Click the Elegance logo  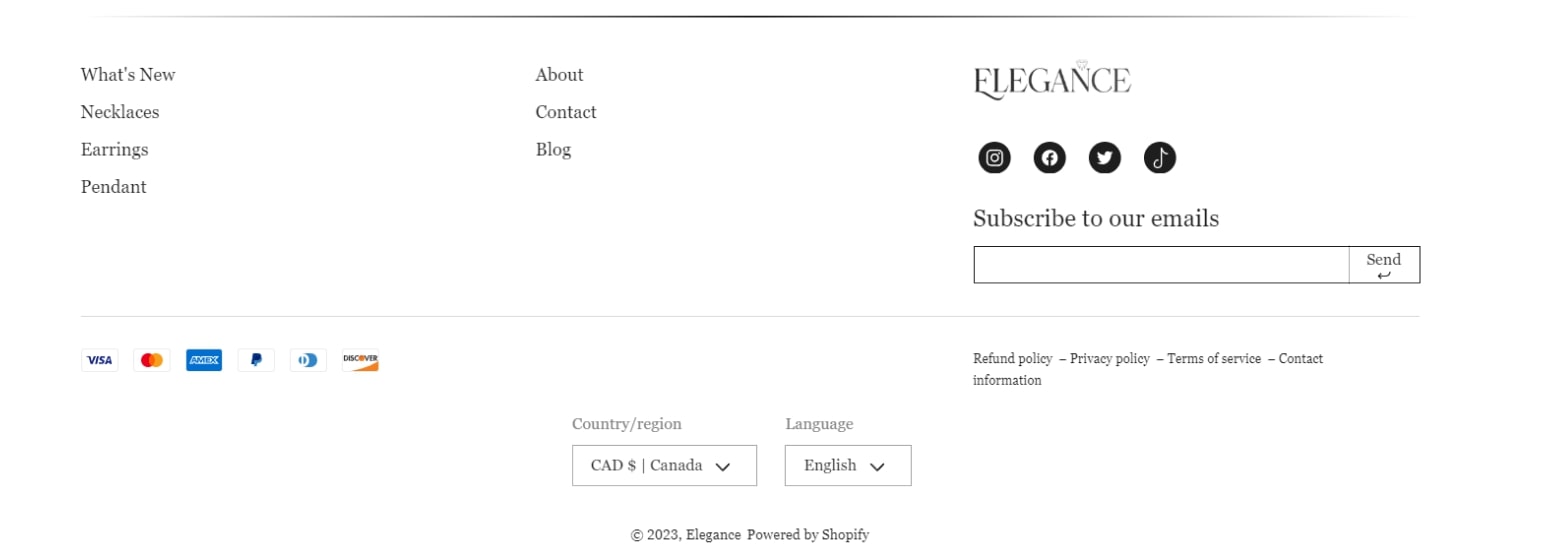pyautogui.click(x=1052, y=80)
